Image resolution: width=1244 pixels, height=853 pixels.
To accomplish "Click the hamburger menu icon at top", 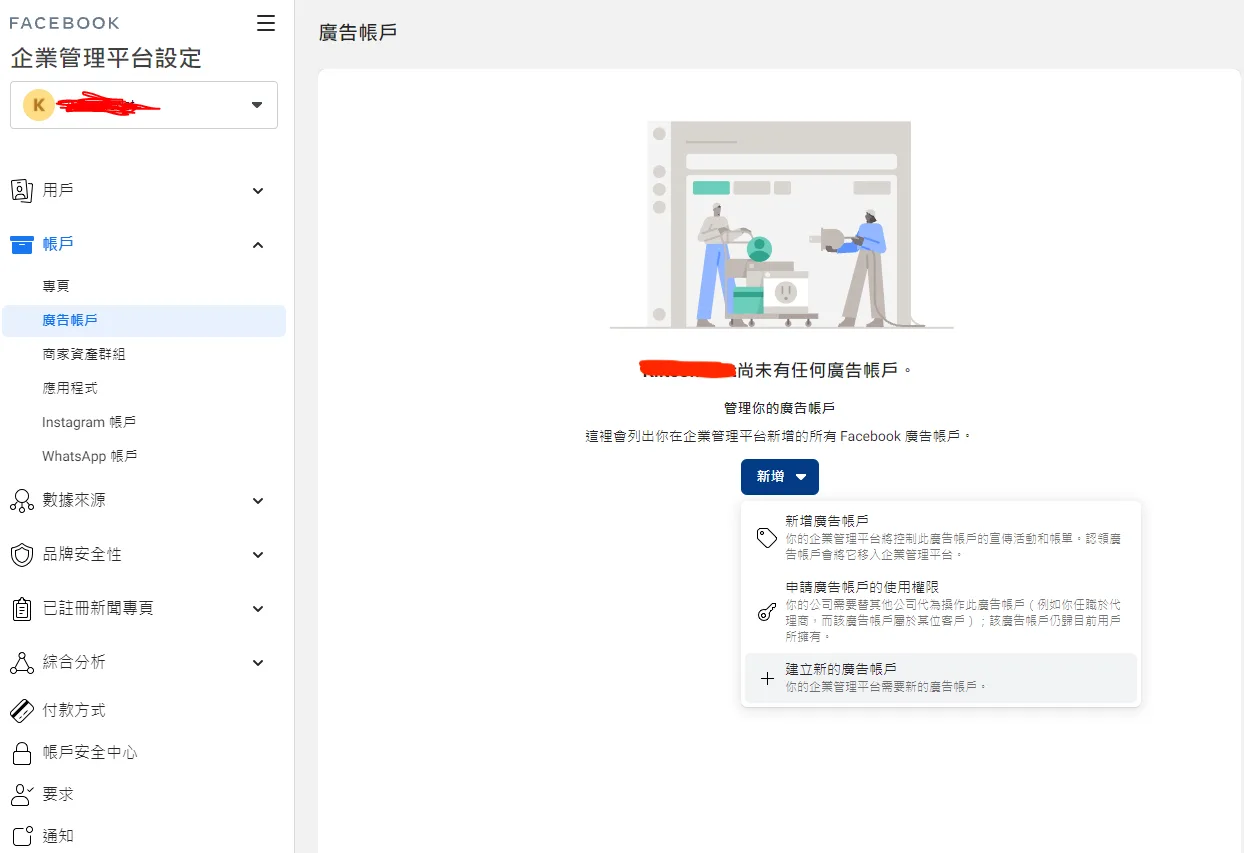I will [265, 23].
